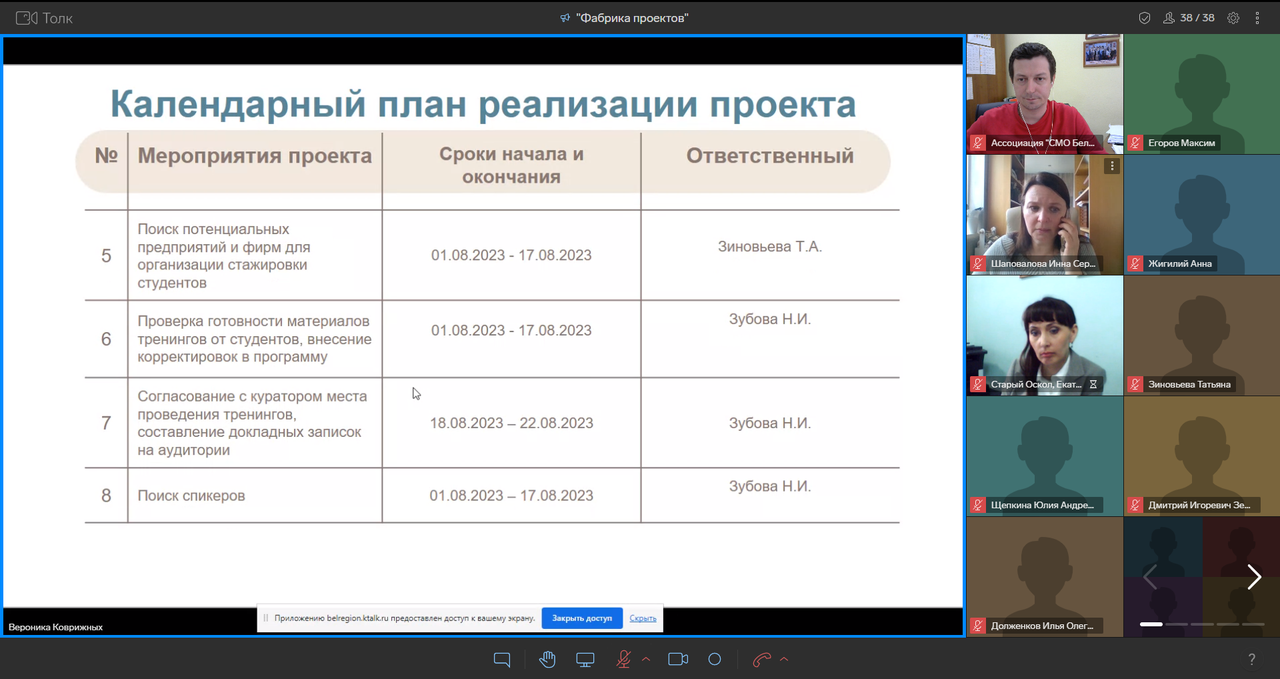Raise hand in the meeting
The width and height of the screenshot is (1280, 679).
pyautogui.click(x=547, y=659)
